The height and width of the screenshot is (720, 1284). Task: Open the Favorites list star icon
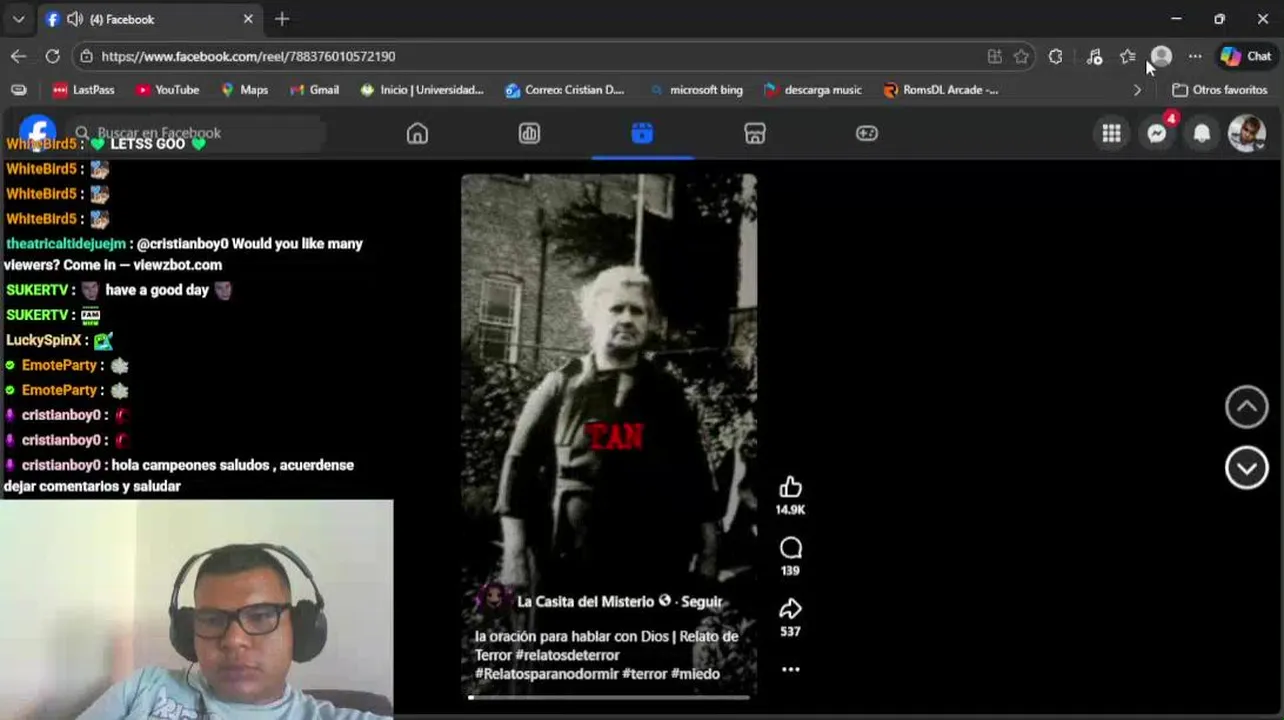pos(1128,56)
